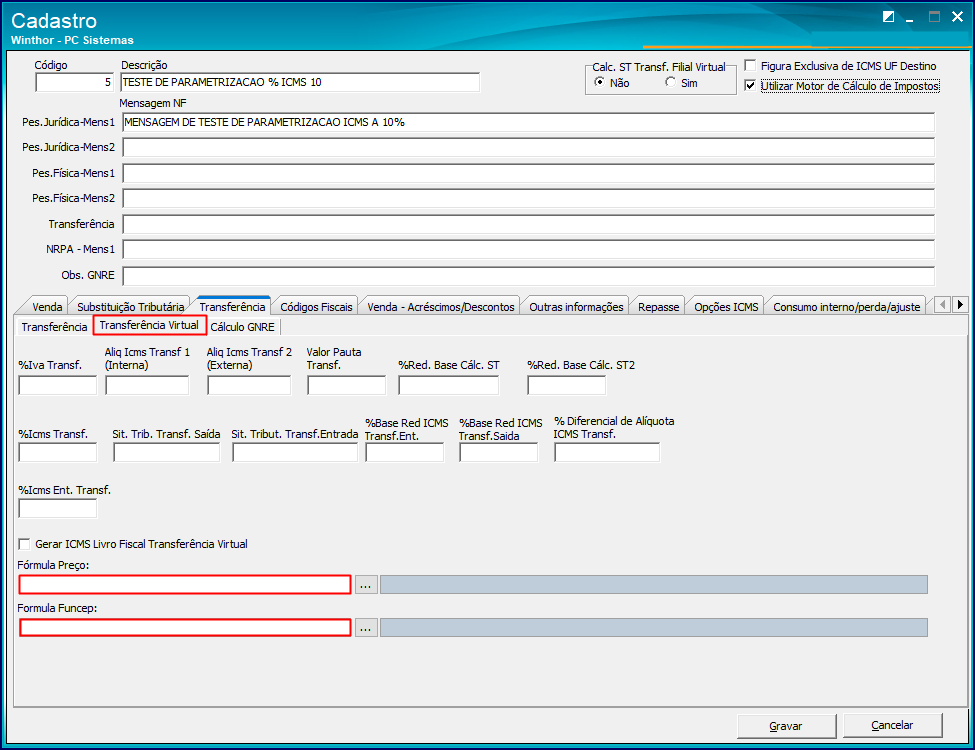Image resolution: width=975 pixels, height=750 pixels.
Task: Focus the Código field
Action: (75, 82)
